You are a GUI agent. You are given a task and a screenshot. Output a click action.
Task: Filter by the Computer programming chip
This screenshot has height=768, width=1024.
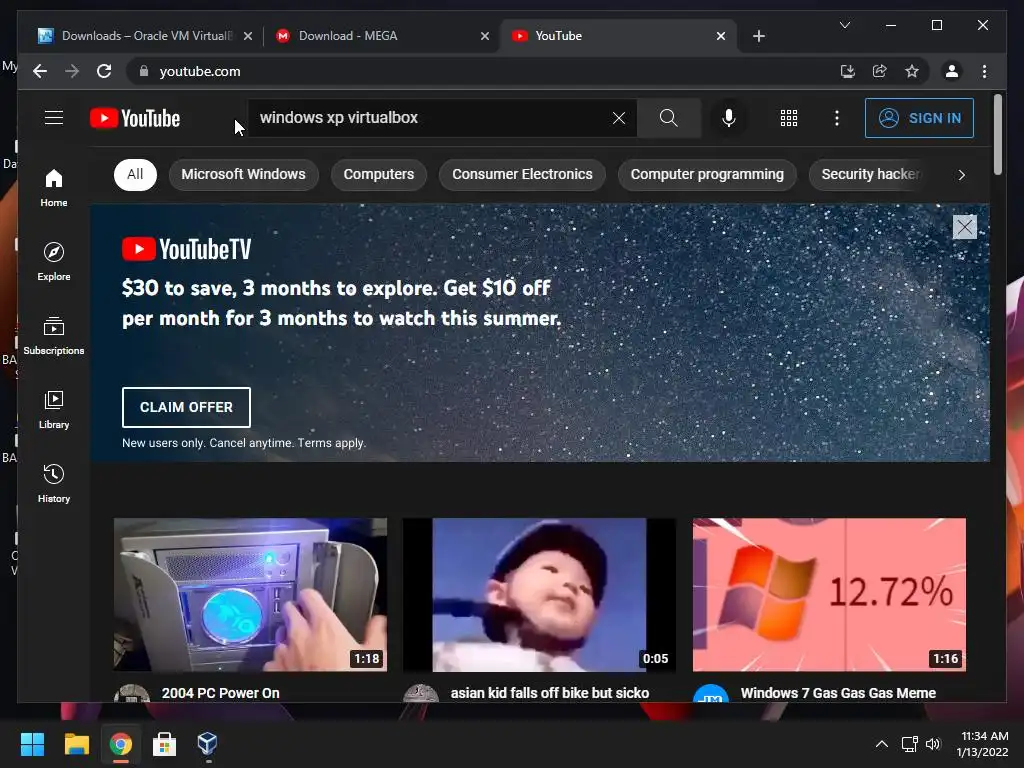click(x=707, y=174)
